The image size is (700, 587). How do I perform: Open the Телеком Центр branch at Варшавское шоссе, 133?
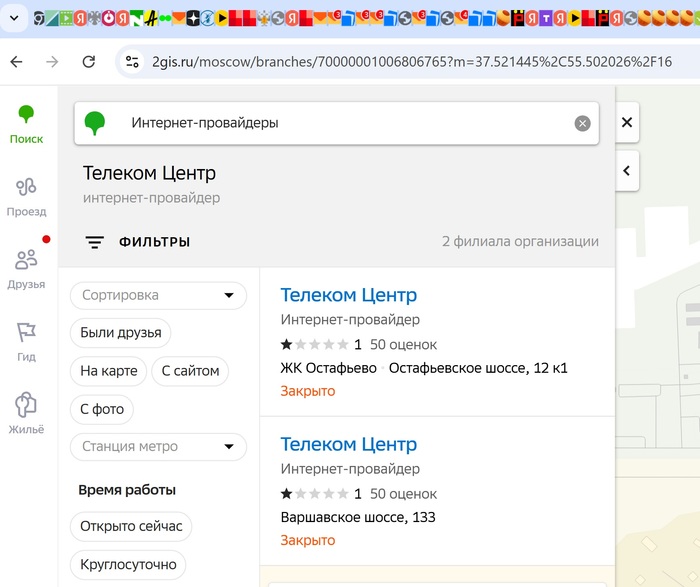pyautogui.click(x=348, y=444)
